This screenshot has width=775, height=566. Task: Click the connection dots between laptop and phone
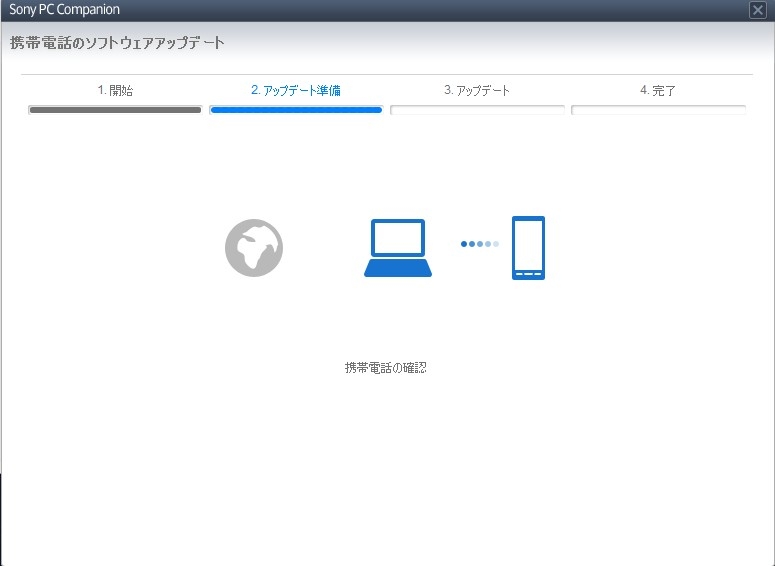pos(479,244)
